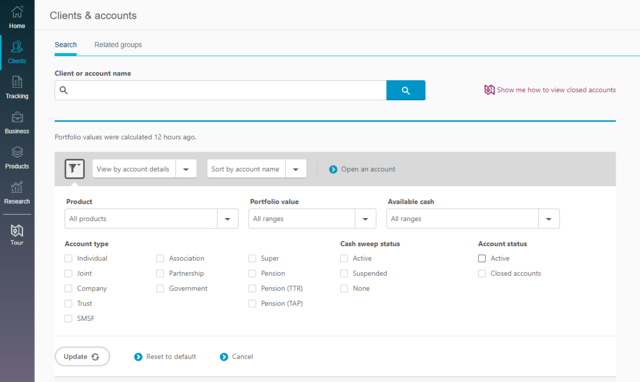Viewport: 640px width, 382px height.
Task: Start the Tour from the sidebar
Action: tap(17, 235)
